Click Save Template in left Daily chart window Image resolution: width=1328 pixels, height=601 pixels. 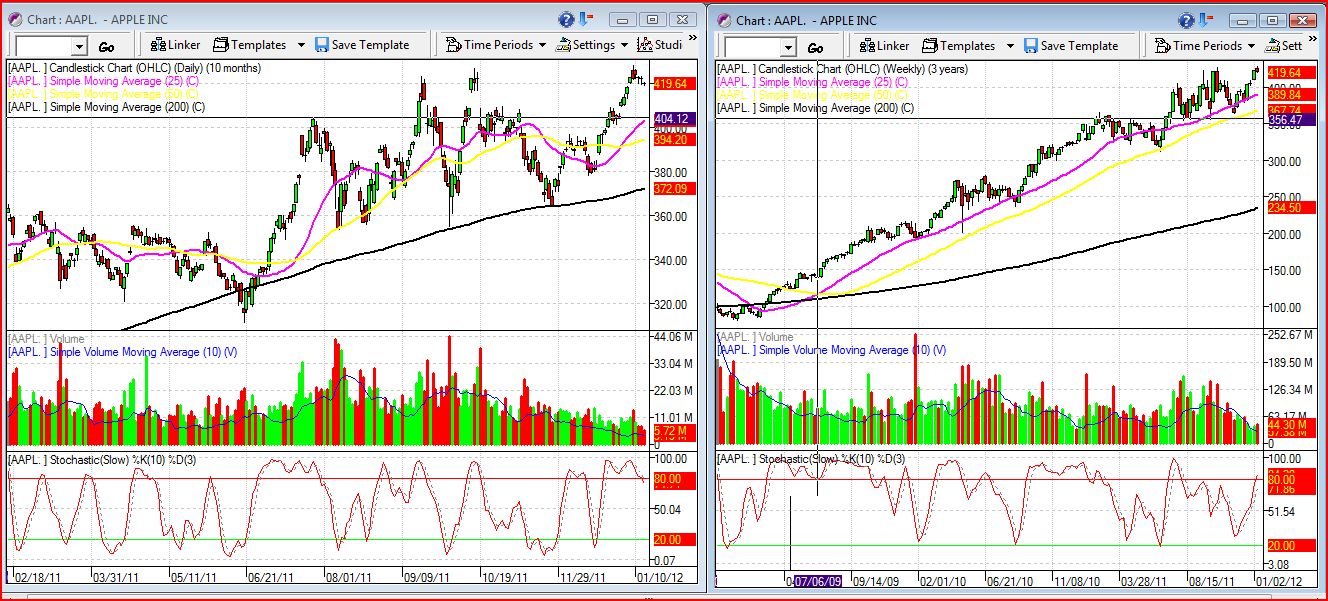click(x=362, y=45)
